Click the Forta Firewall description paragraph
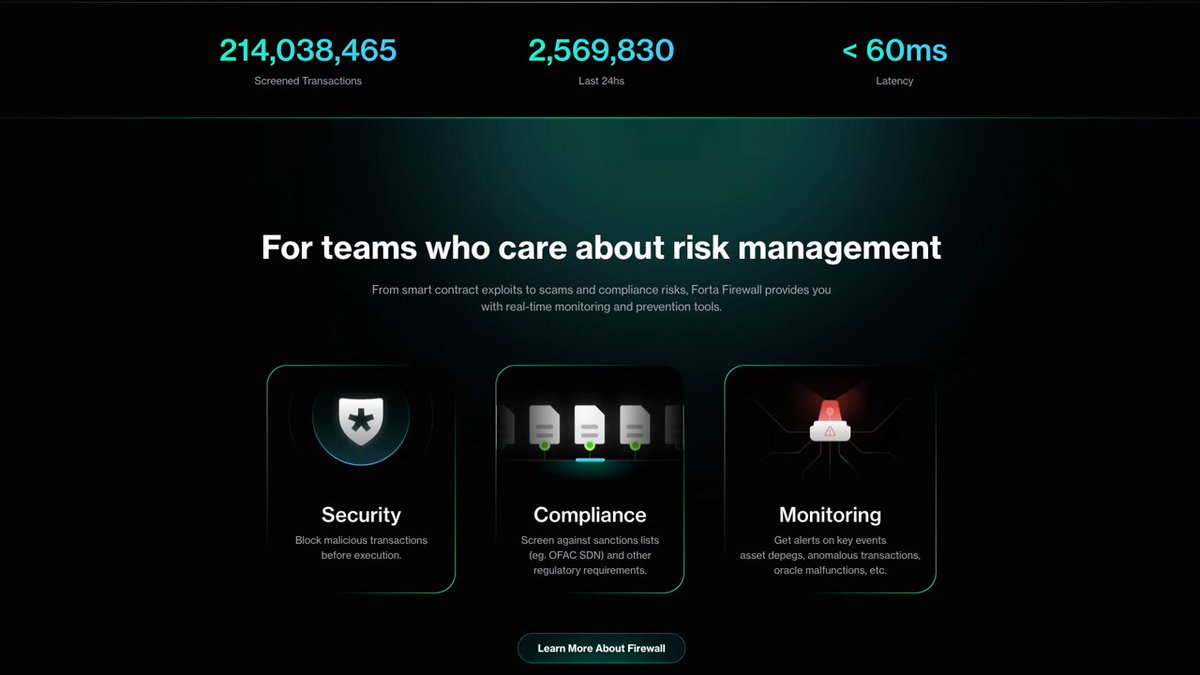Image resolution: width=1200 pixels, height=675 pixels. point(601,298)
